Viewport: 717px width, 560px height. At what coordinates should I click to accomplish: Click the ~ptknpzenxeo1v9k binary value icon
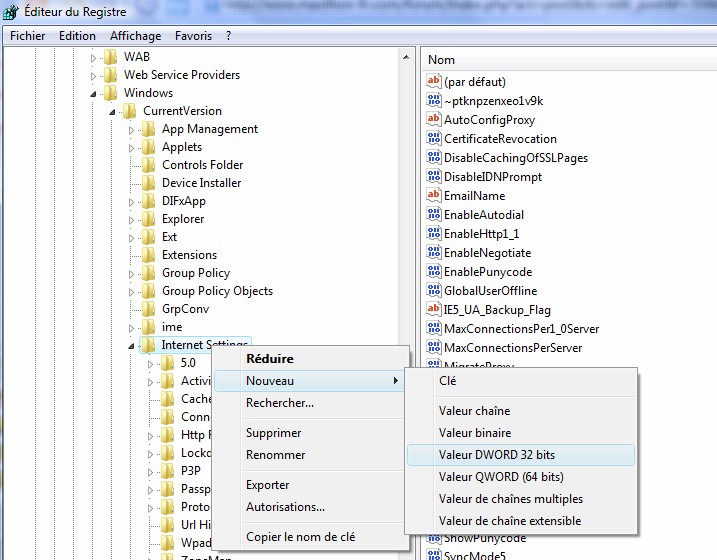coord(433,100)
